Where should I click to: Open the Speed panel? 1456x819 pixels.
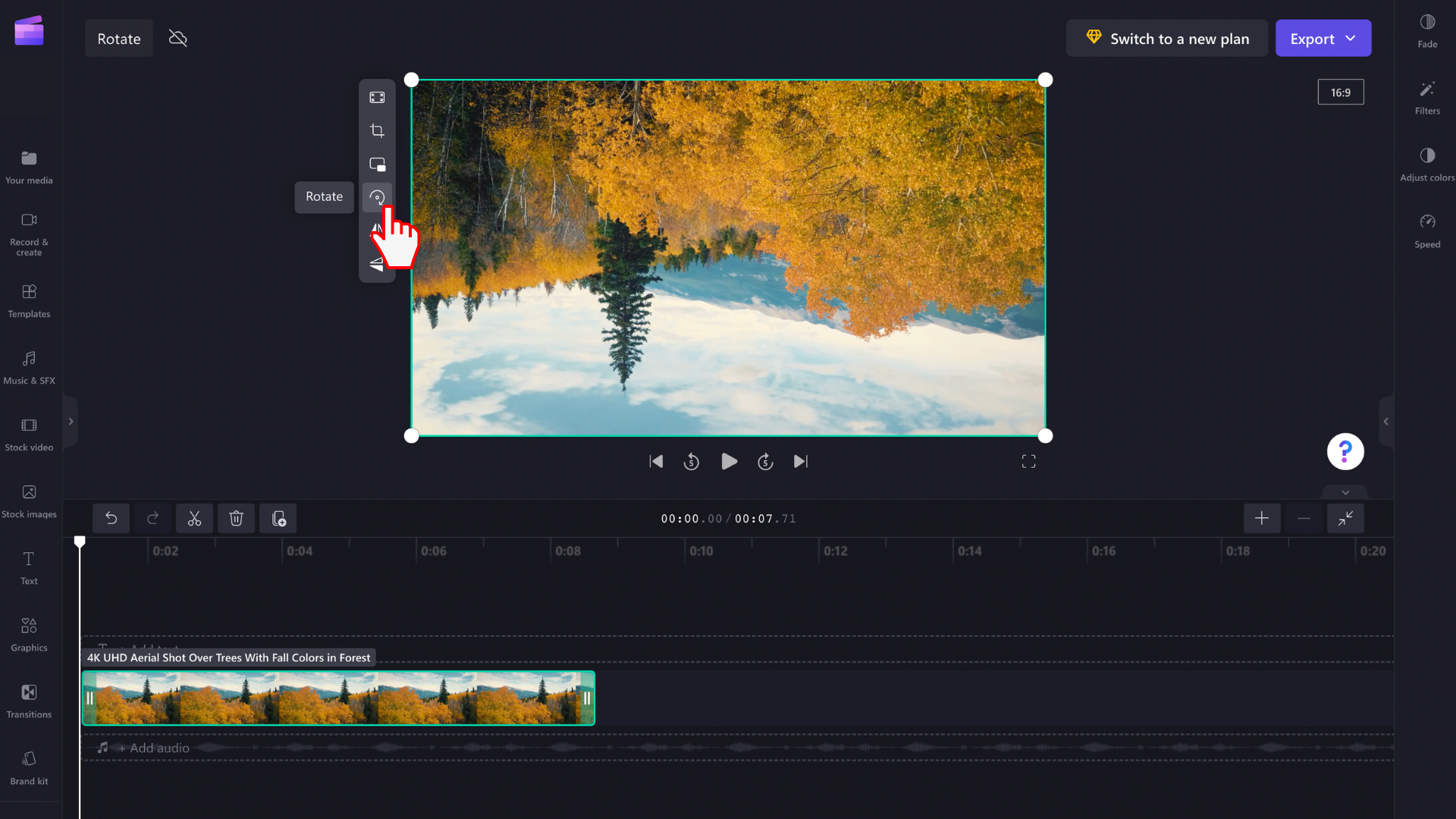coord(1427,230)
